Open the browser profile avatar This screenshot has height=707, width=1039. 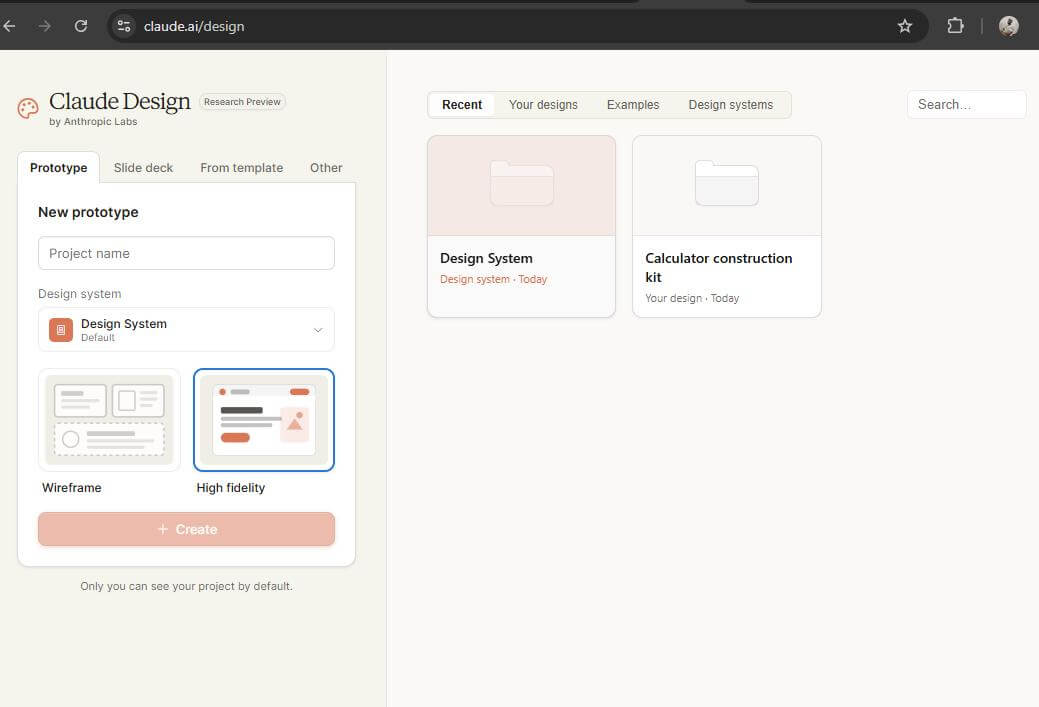1009,26
